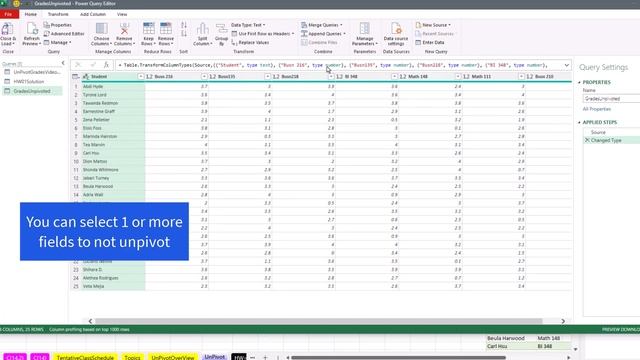Open the File tab

[x=9, y=14]
